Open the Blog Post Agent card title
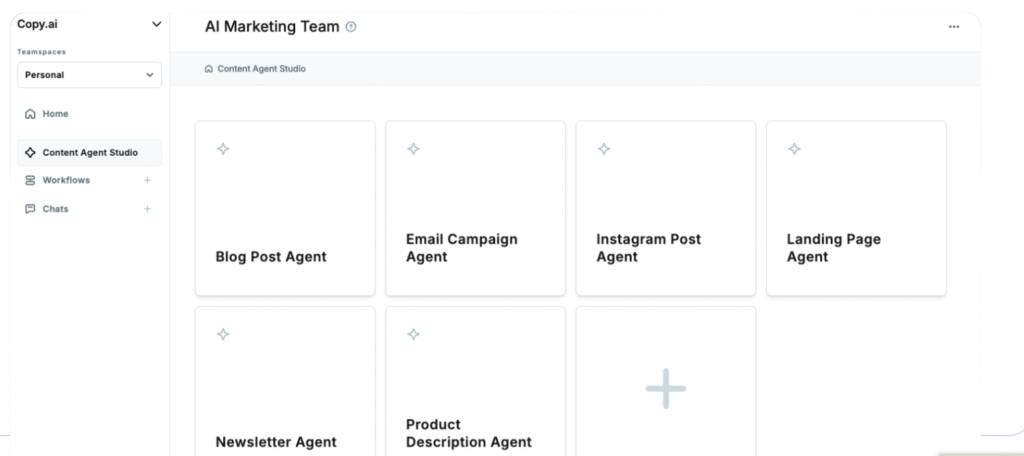 [x=271, y=257]
